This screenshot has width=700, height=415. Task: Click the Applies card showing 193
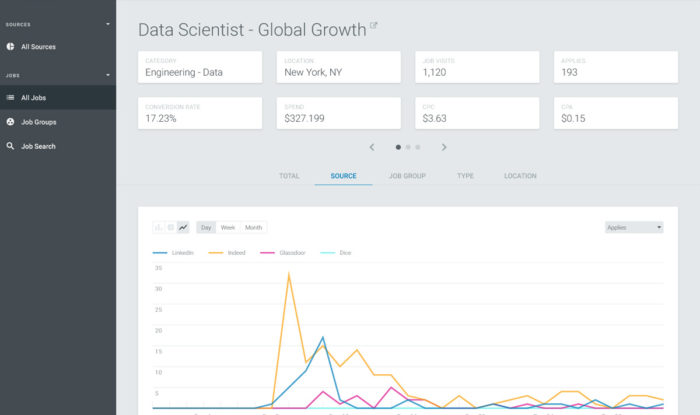pos(616,67)
